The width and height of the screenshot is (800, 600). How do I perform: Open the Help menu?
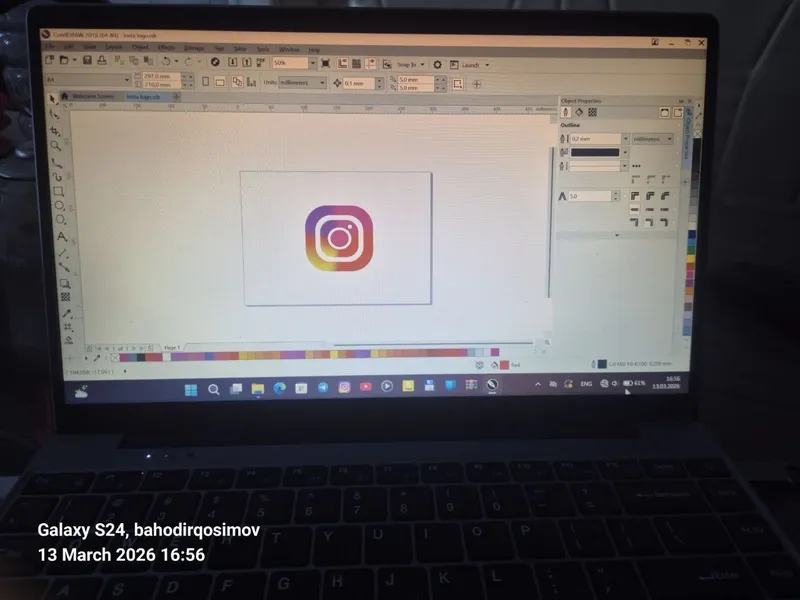pos(314,50)
